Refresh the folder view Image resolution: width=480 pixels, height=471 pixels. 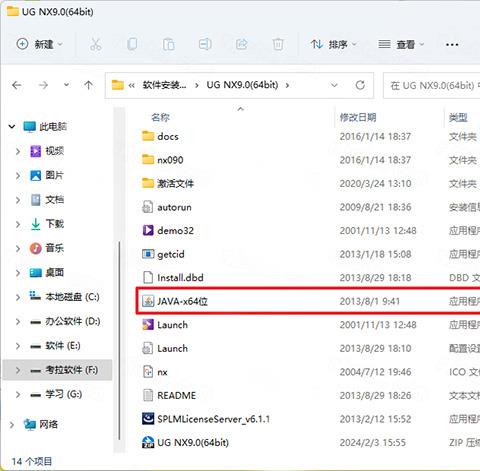(x=360, y=85)
